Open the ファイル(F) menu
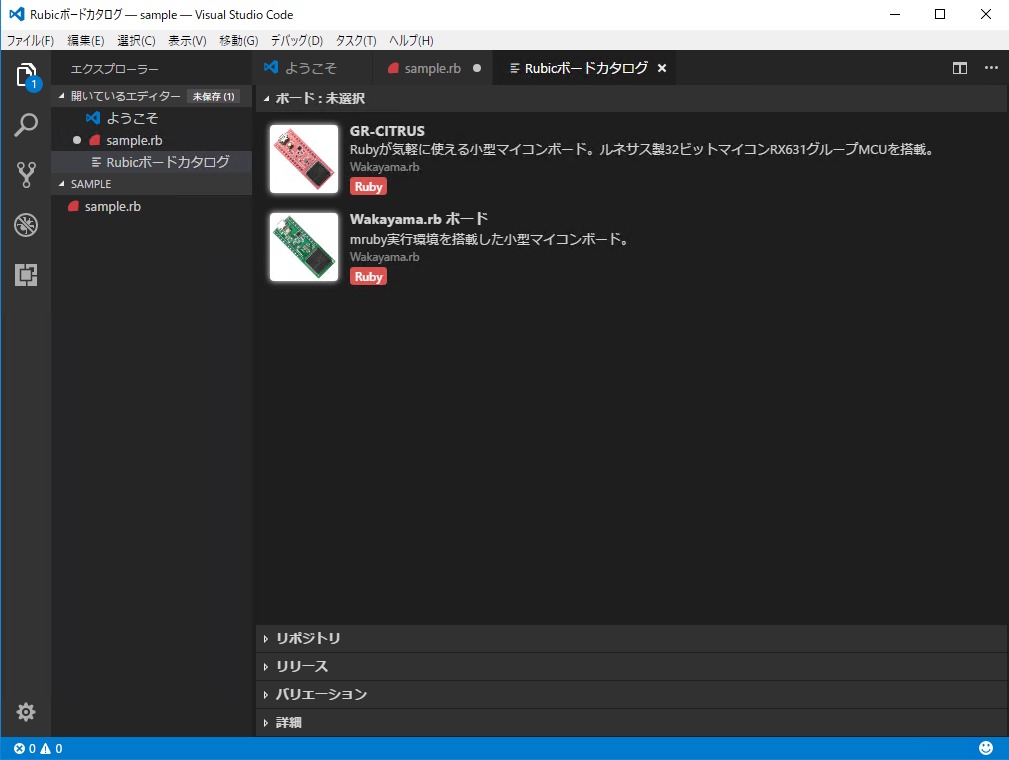The image size is (1009, 760). [x=30, y=41]
